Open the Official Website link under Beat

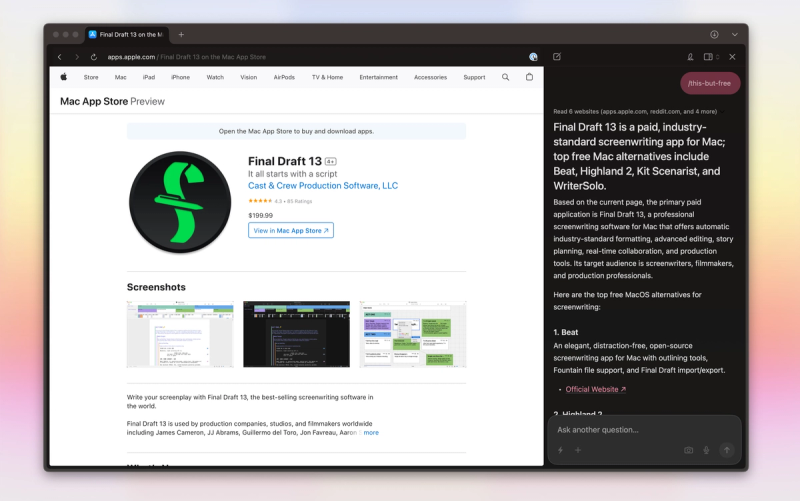[x=595, y=389]
